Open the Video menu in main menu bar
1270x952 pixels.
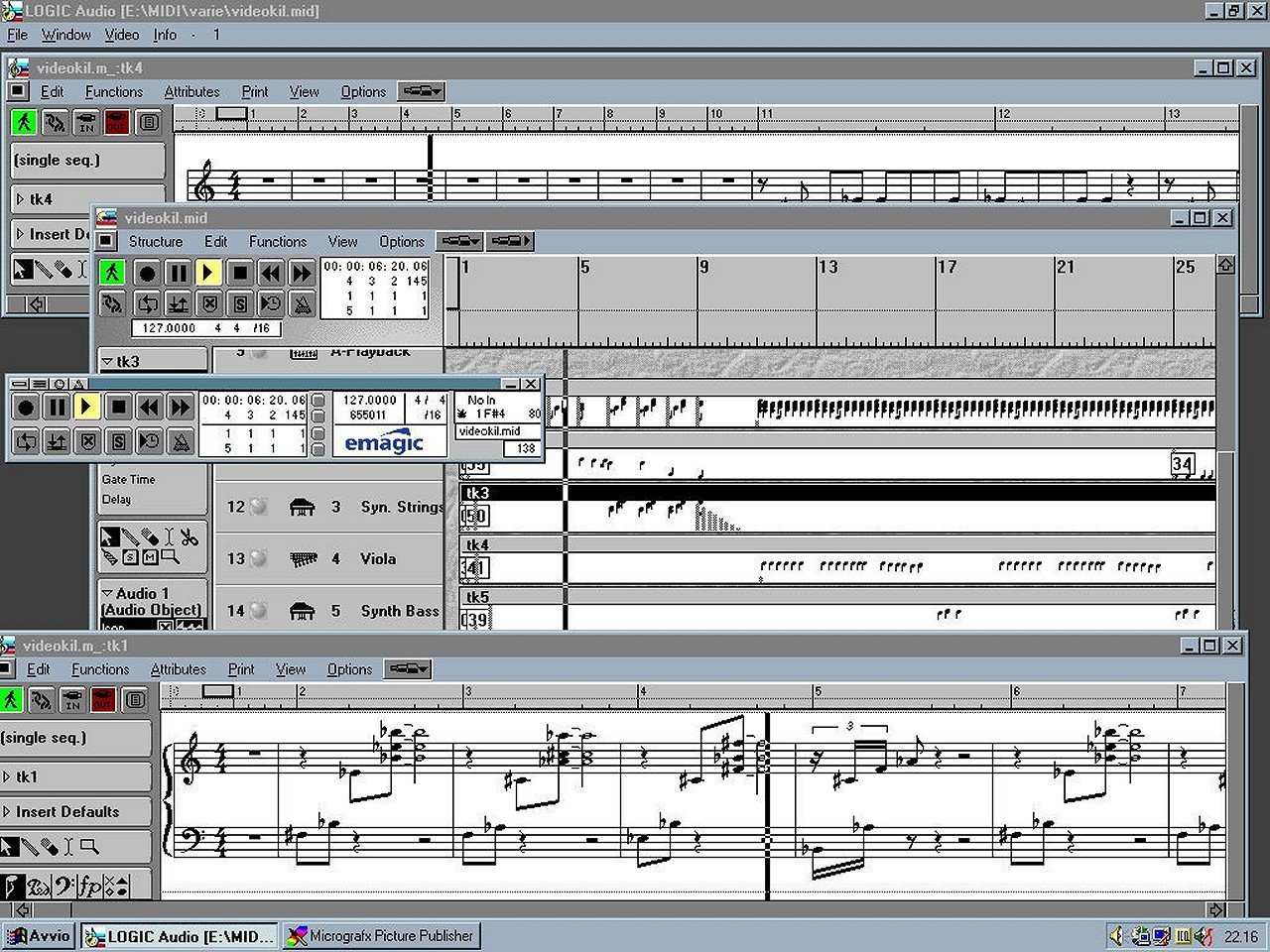[x=122, y=35]
